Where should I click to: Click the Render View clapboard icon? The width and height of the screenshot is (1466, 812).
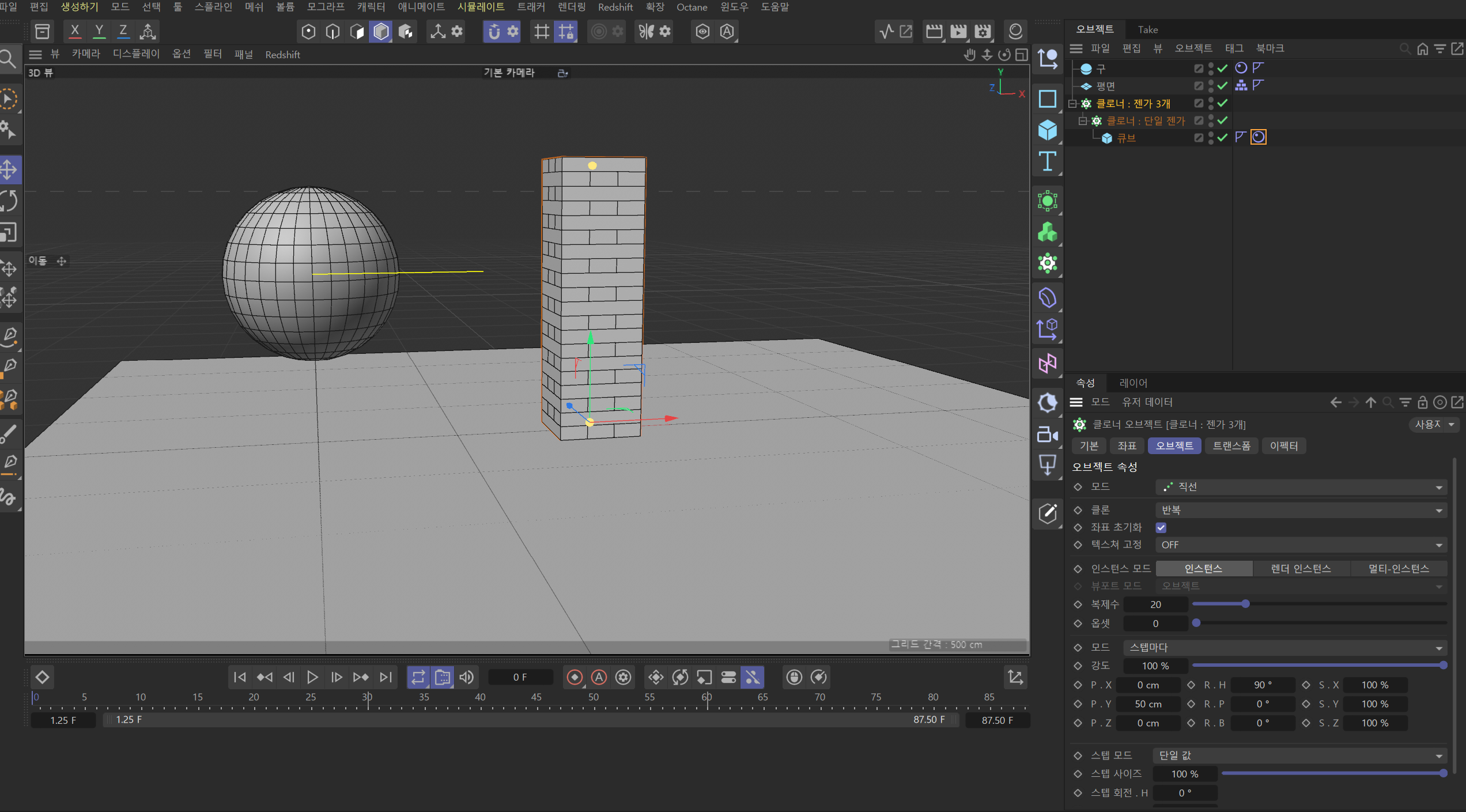pos(934,31)
